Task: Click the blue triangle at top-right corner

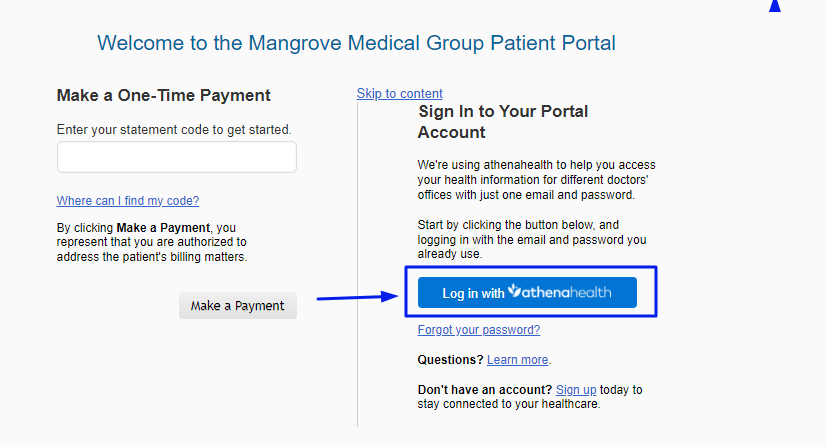Action: (774, 6)
